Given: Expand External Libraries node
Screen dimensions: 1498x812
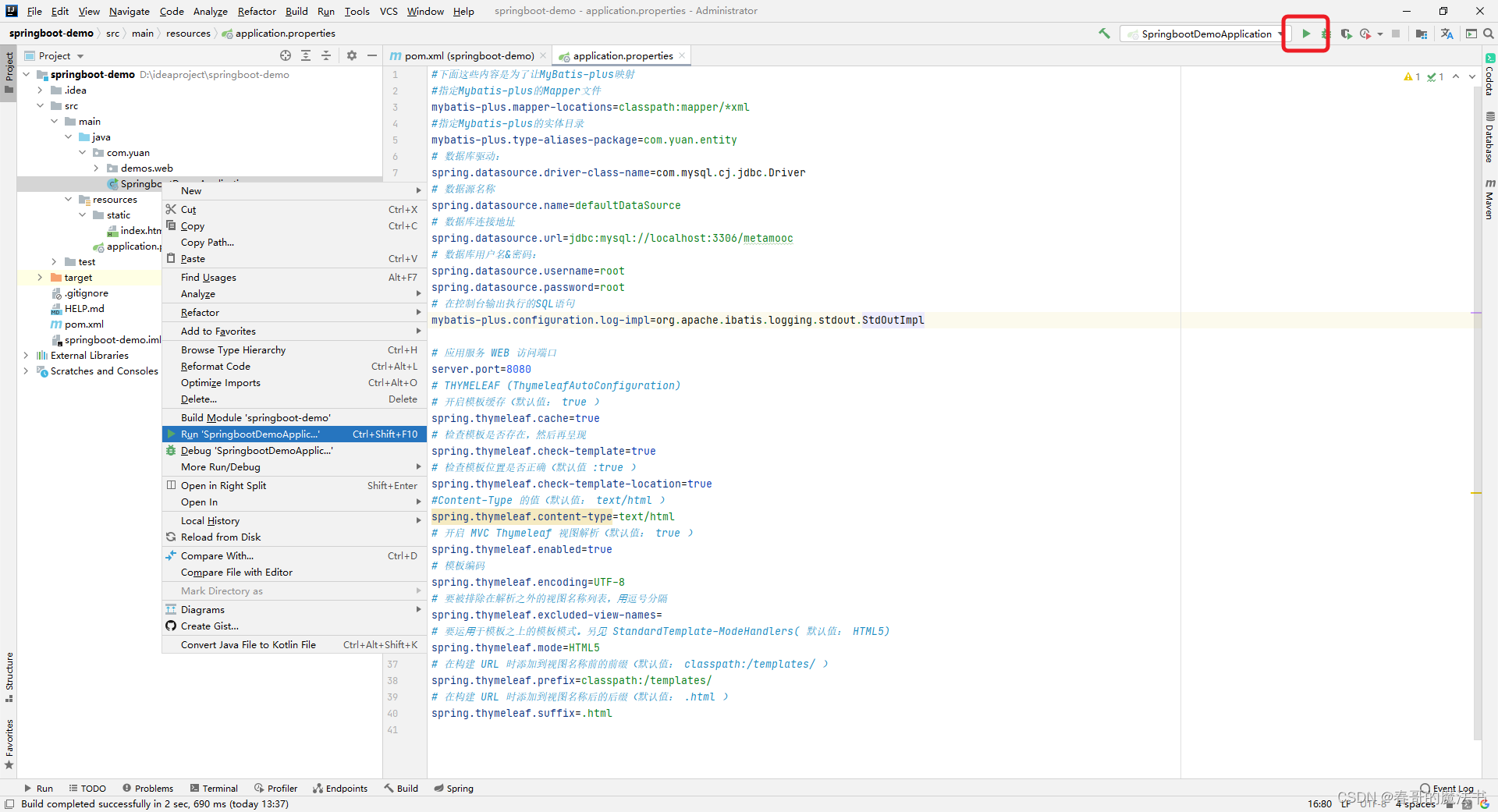Looking at the screenshot, I should [x=27, y=355].
